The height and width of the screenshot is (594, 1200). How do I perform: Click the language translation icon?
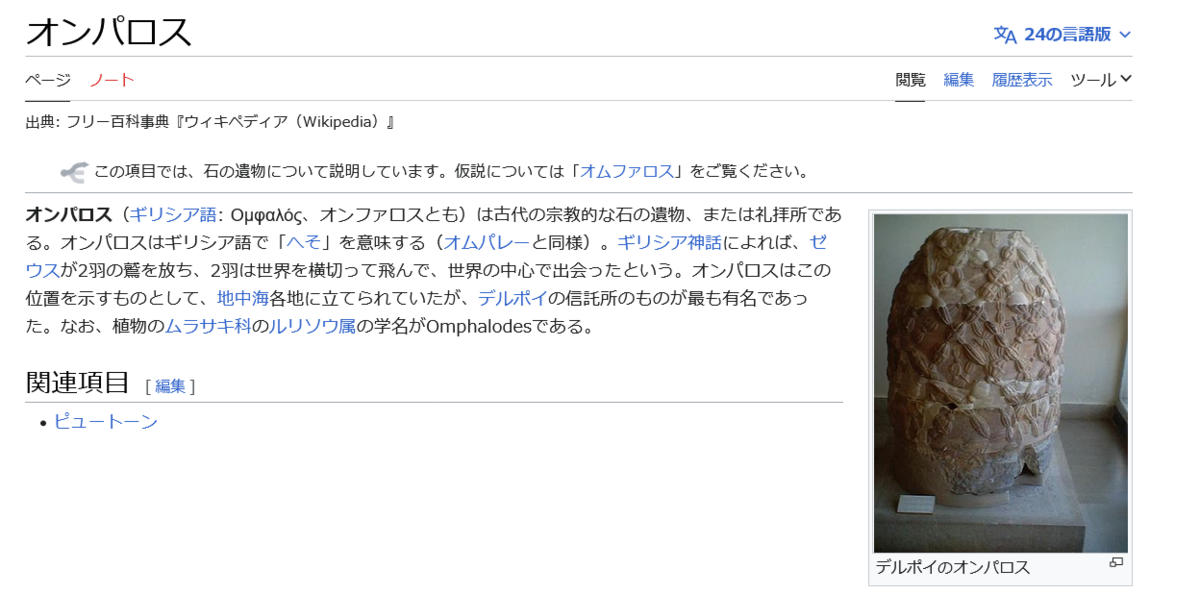1005,34
